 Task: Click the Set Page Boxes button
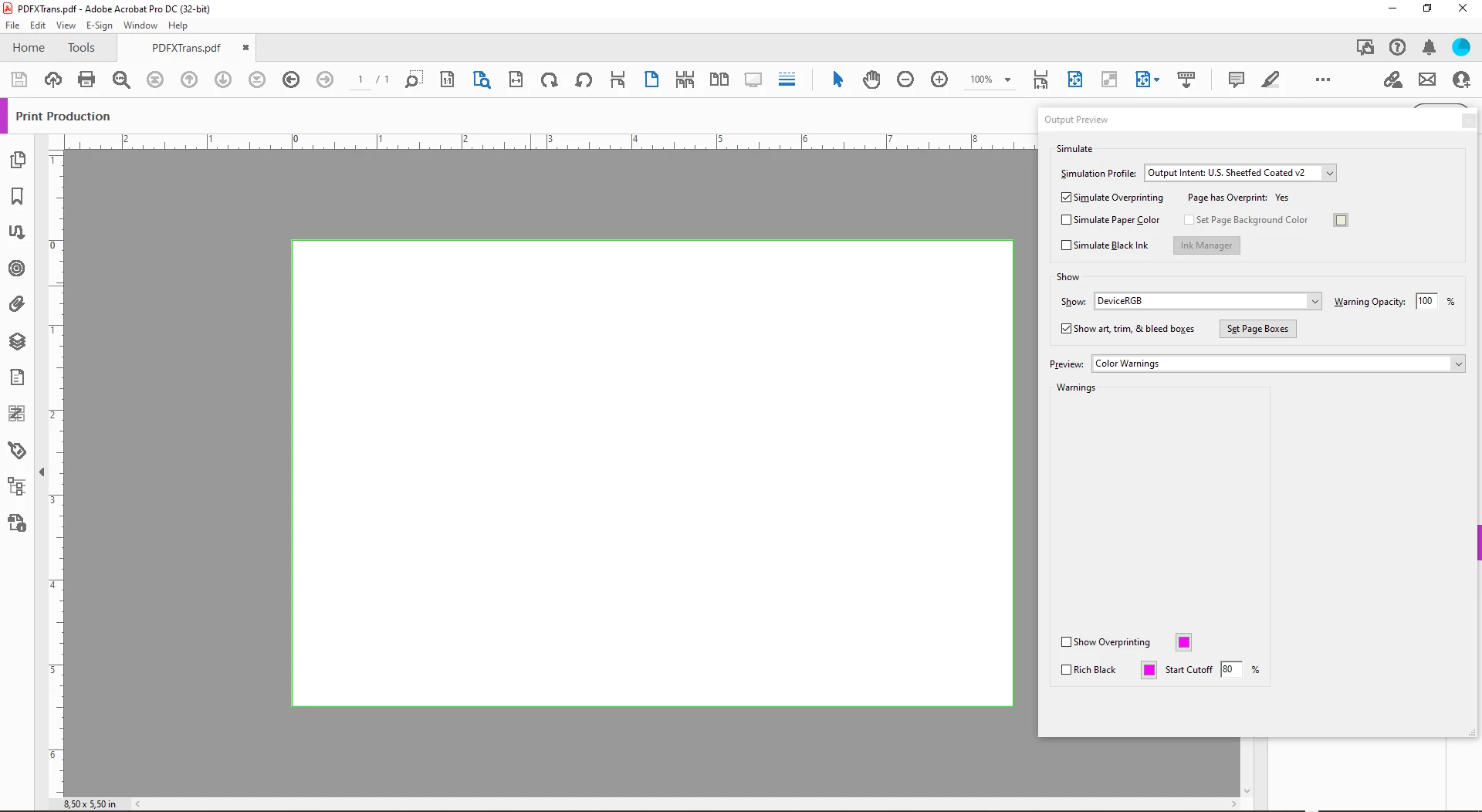tap(1257, 329)
